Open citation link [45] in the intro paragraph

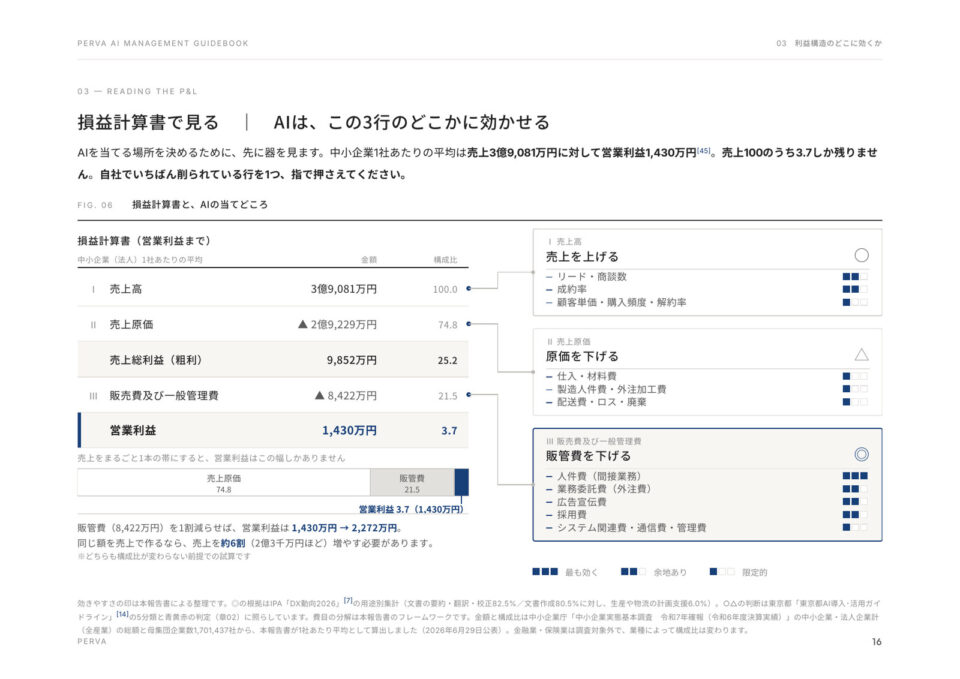pyautogui.click(x=703, y=151)
